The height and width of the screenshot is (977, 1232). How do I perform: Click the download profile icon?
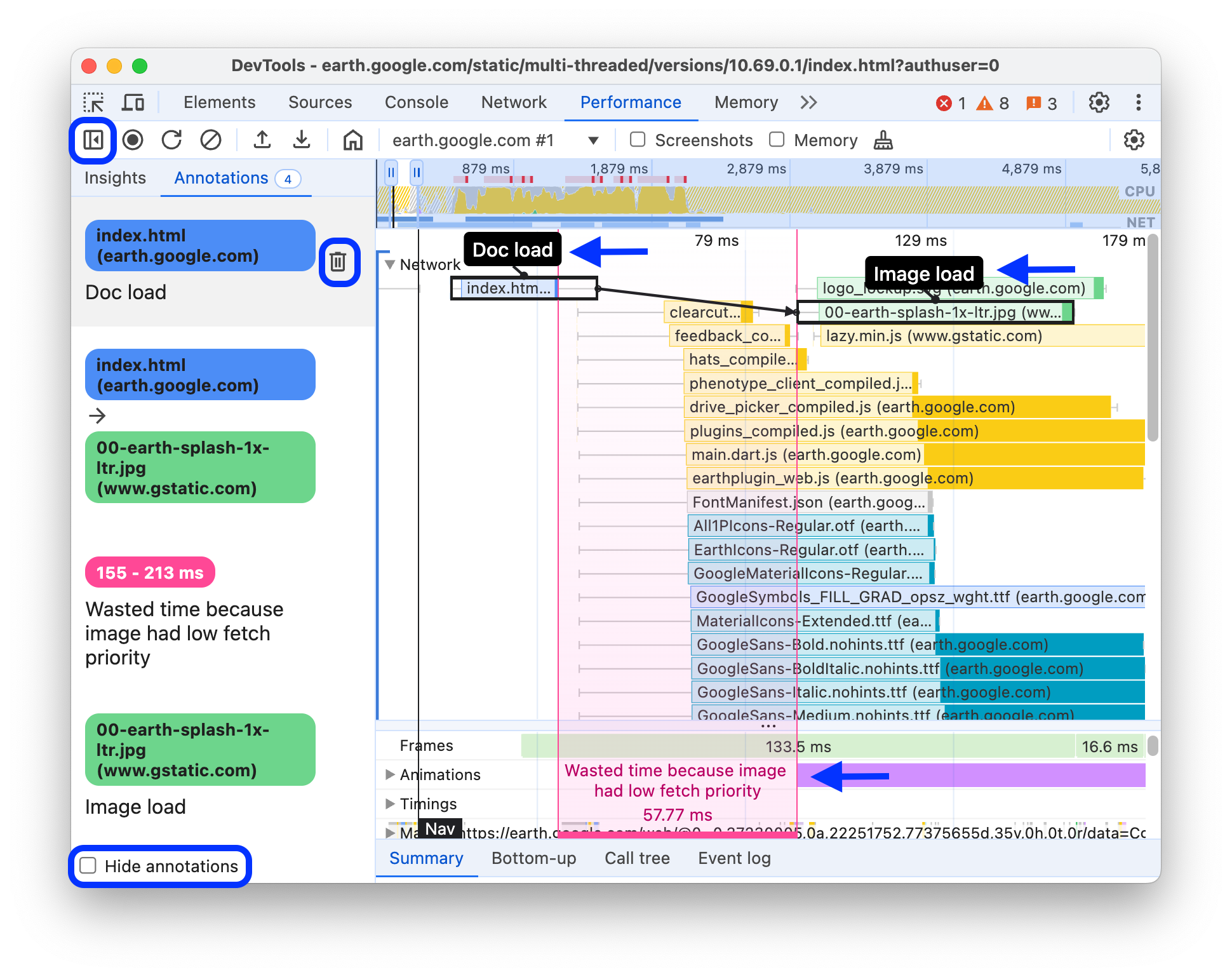point(301,140)
